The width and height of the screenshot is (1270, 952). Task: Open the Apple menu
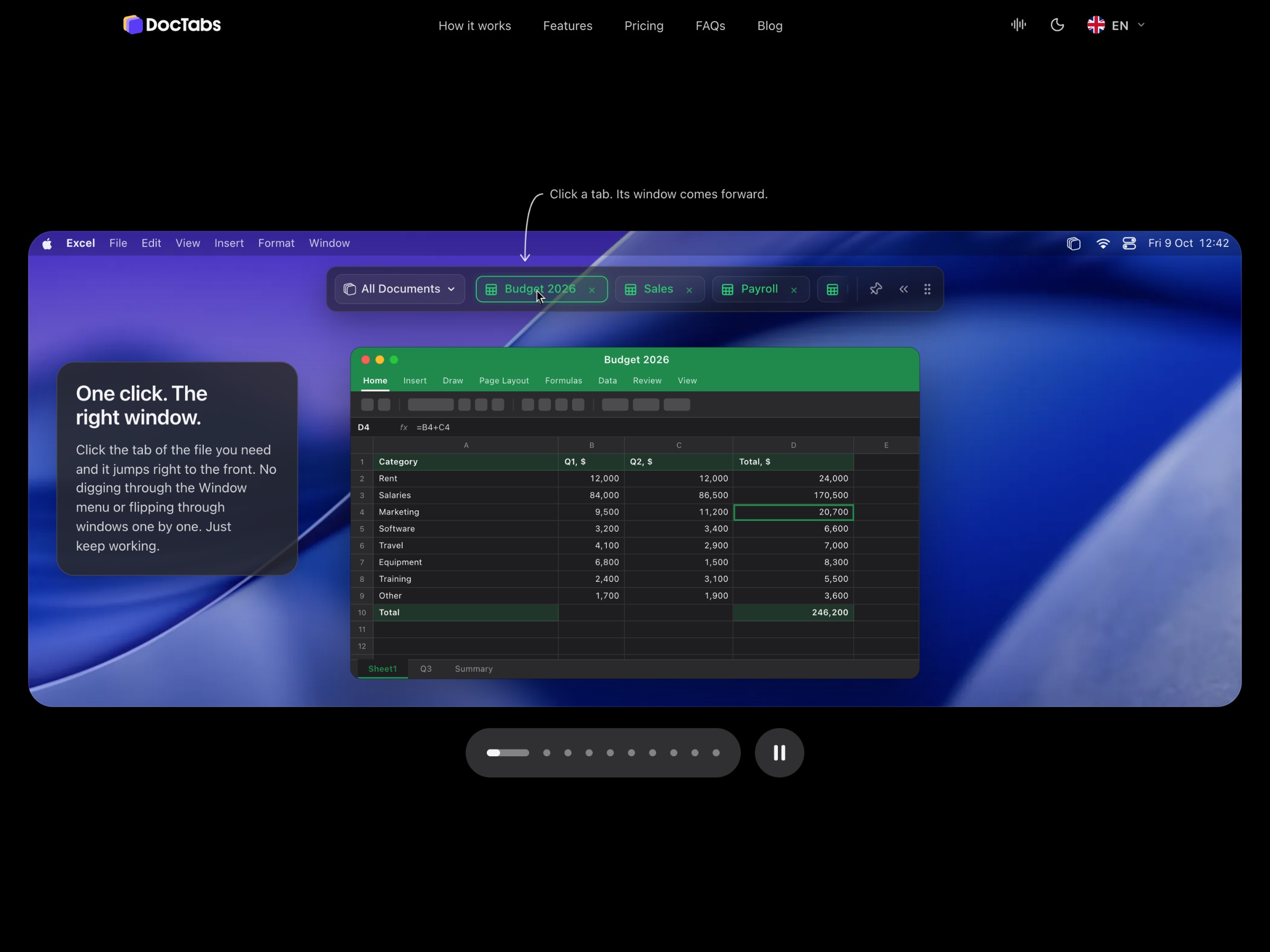(47, 243)
